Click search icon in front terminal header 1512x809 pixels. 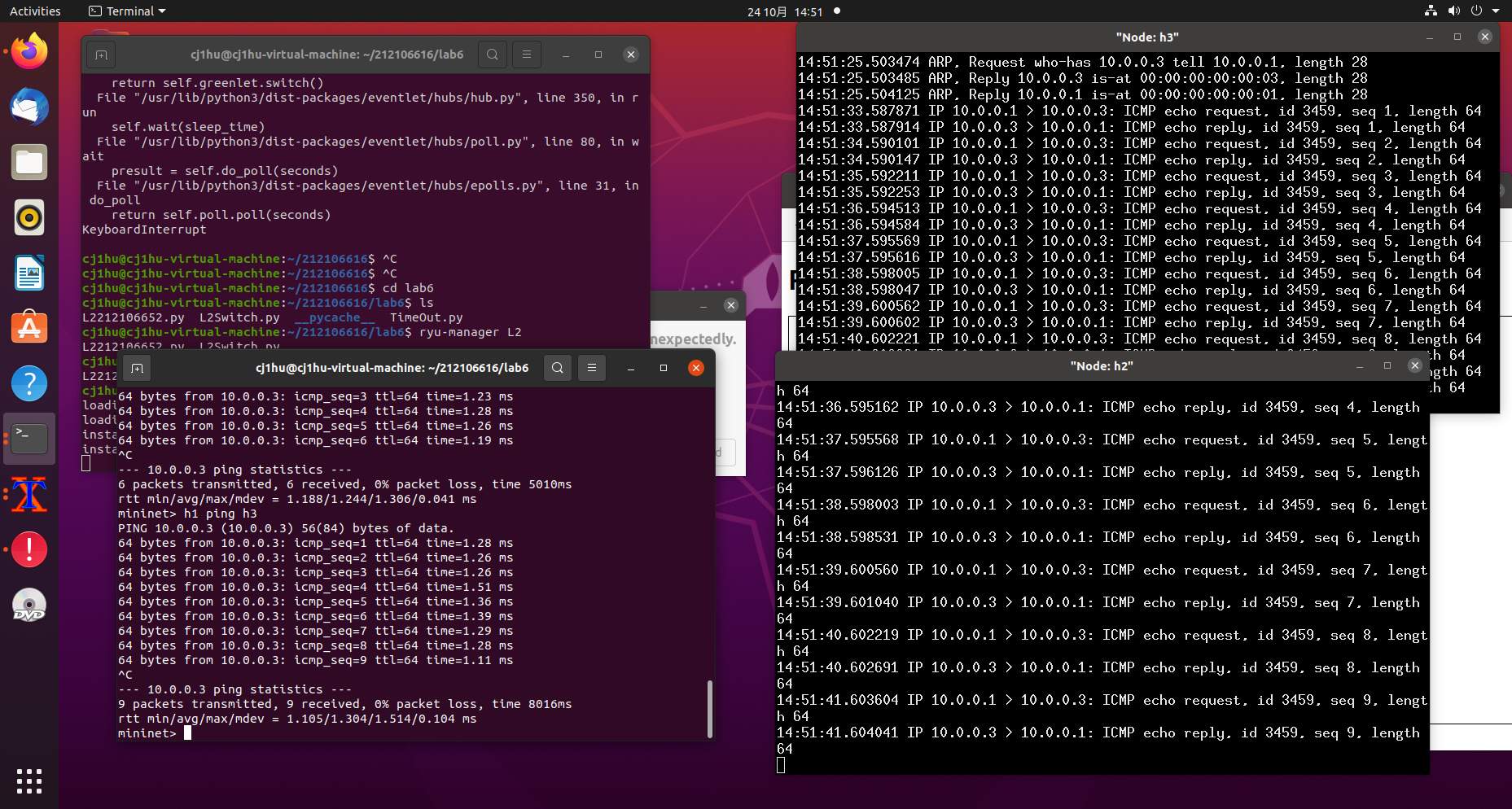point(558,368)
